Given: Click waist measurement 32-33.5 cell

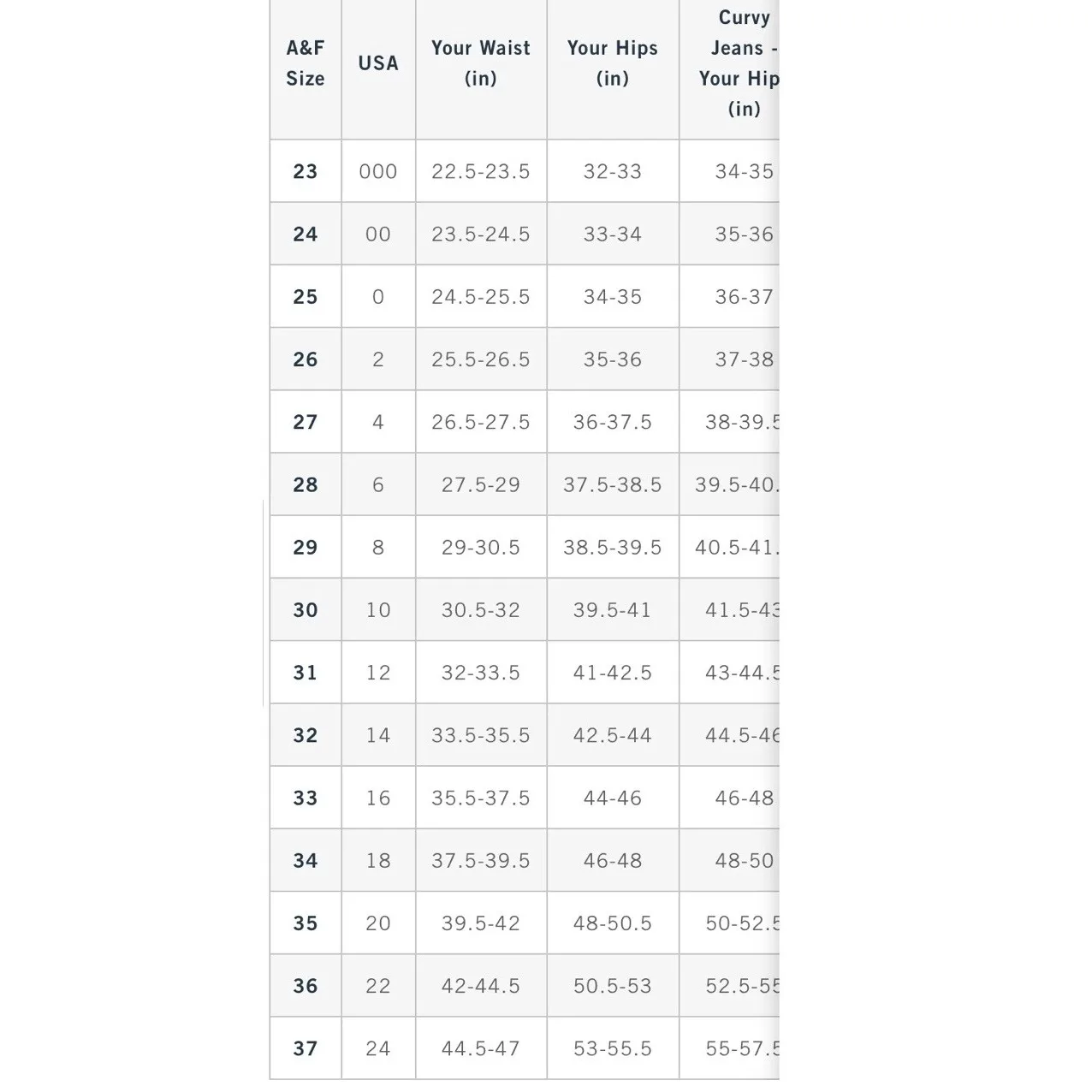Looking at the screenshot, I should point(481,673).
